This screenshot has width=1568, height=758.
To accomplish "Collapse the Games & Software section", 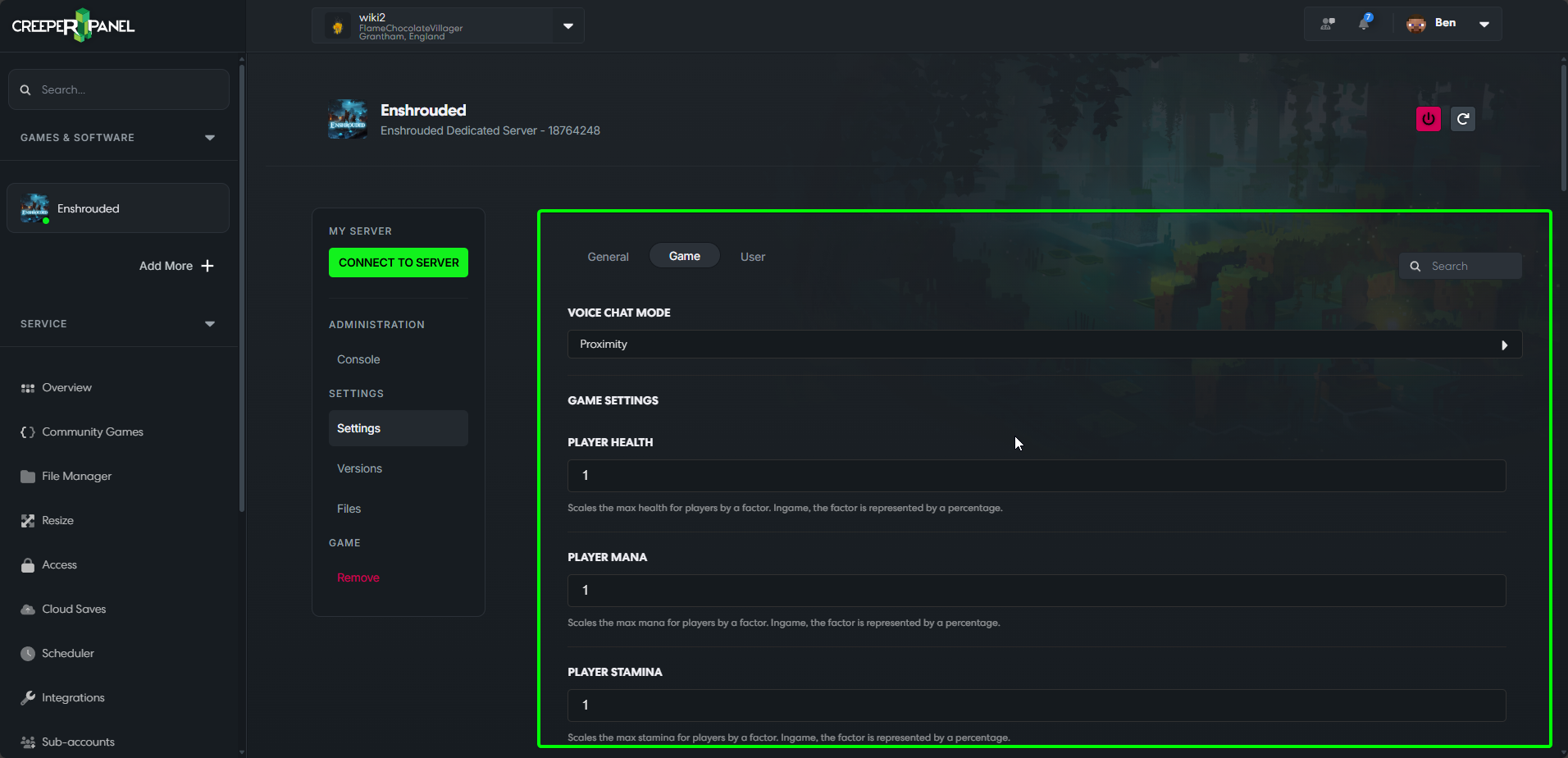I will [x=210, y=138].
